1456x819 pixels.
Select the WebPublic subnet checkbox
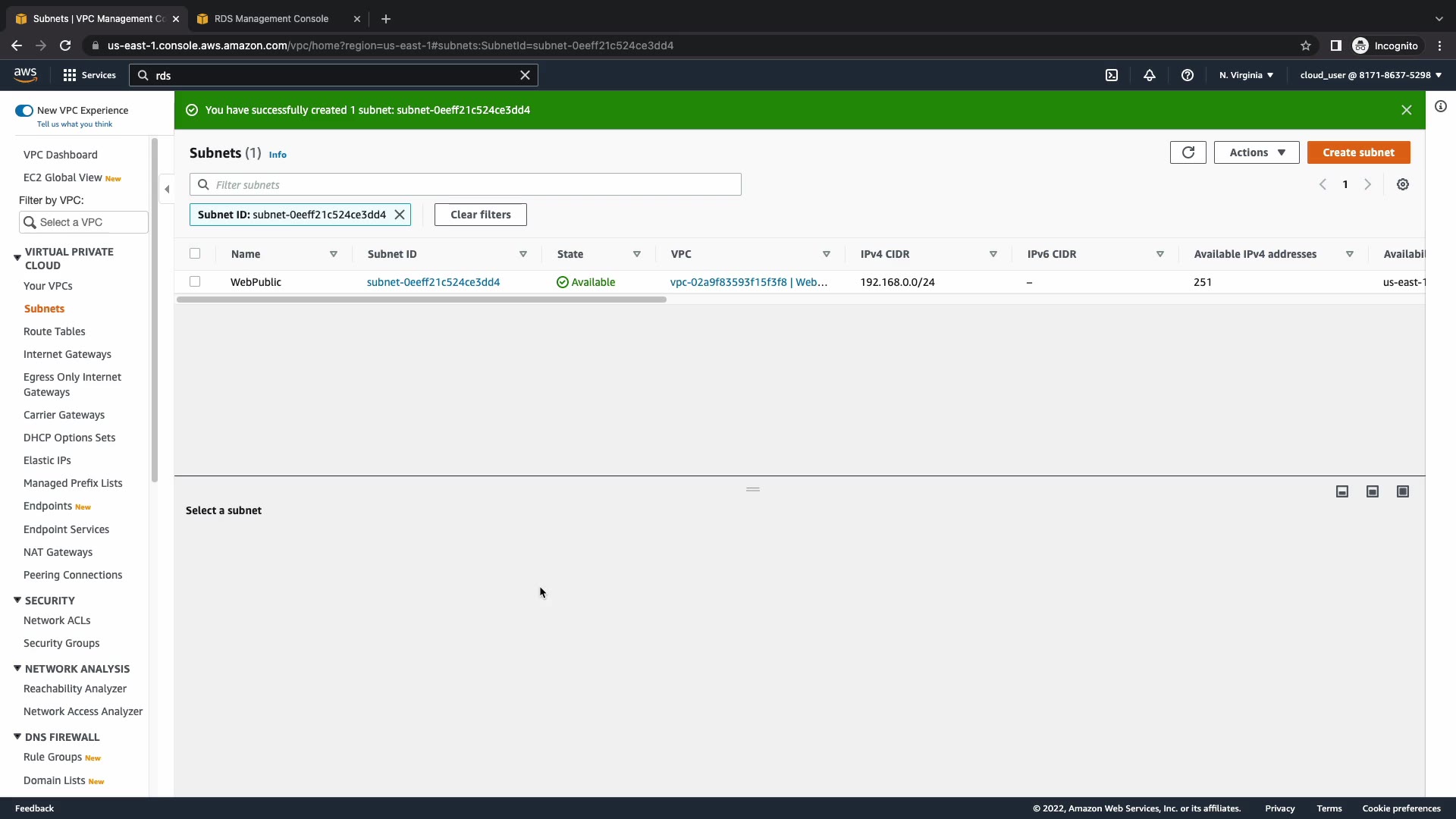point(195,281)
